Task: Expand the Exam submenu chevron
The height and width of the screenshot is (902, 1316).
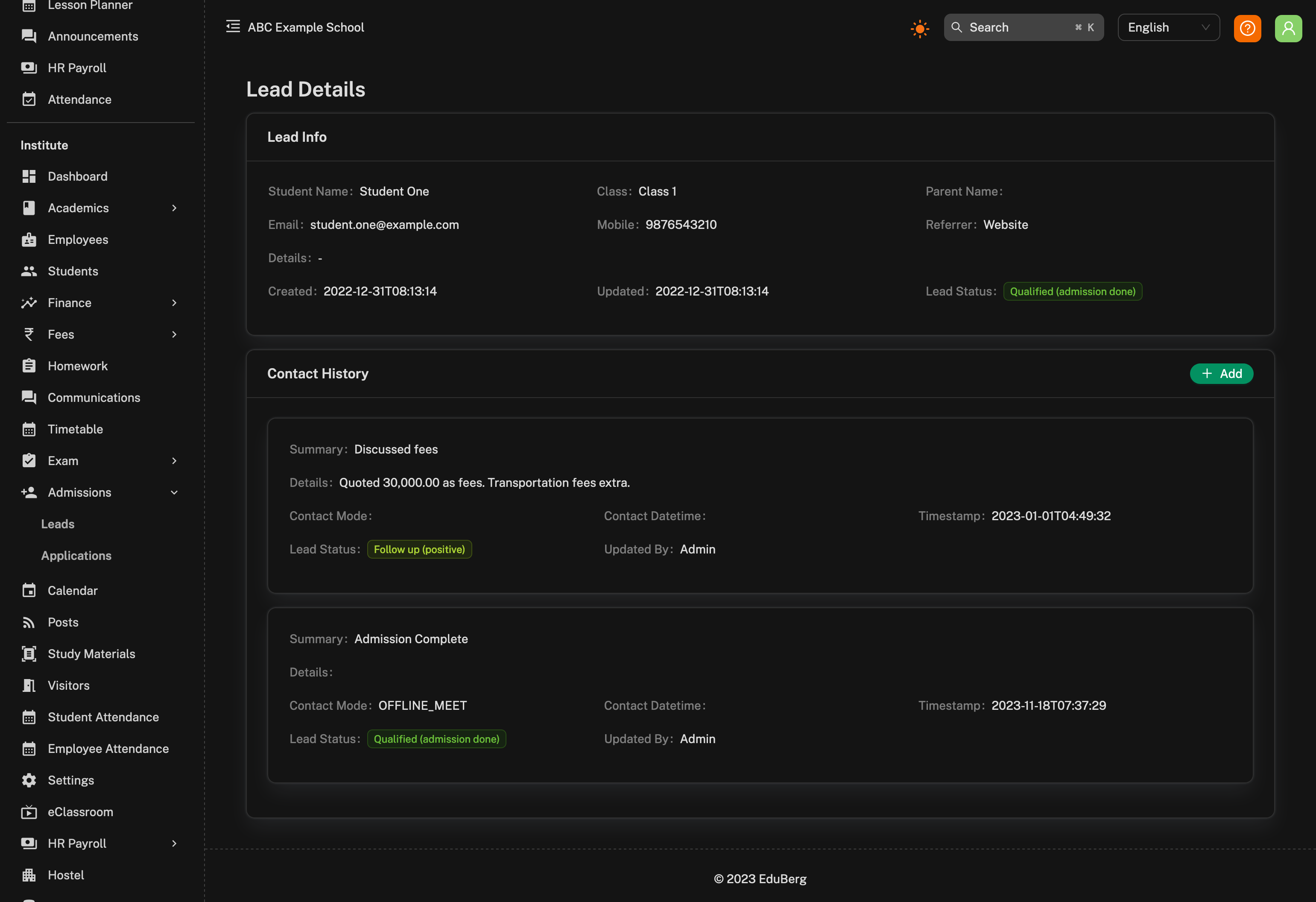Action: 174,461
